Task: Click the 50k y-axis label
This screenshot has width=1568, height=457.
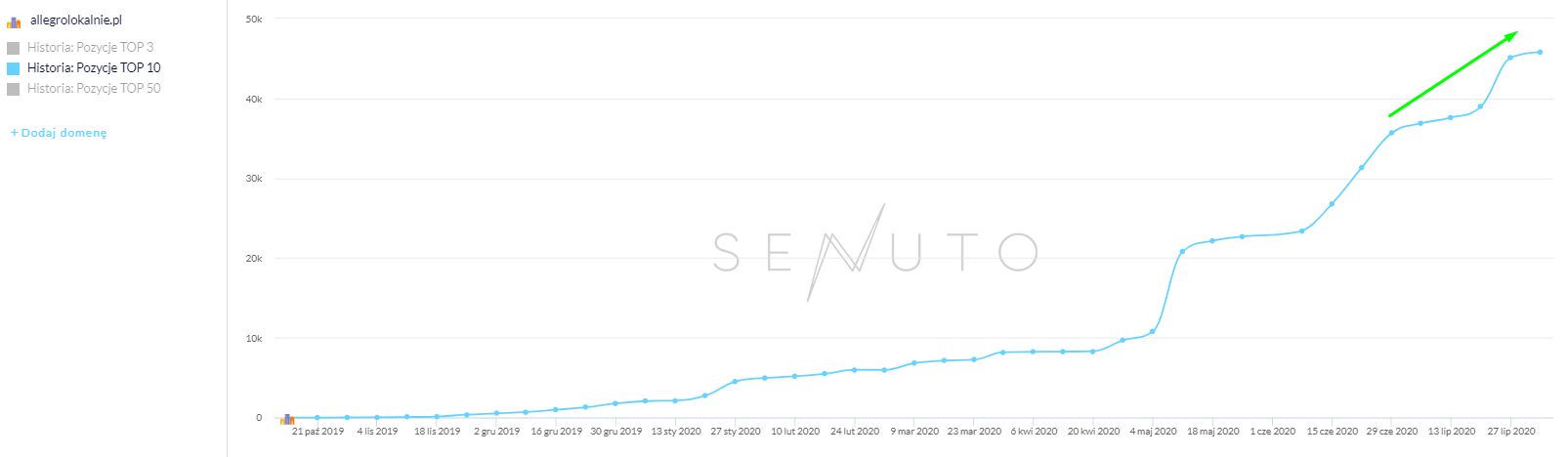Action: [x=253, y=20]
